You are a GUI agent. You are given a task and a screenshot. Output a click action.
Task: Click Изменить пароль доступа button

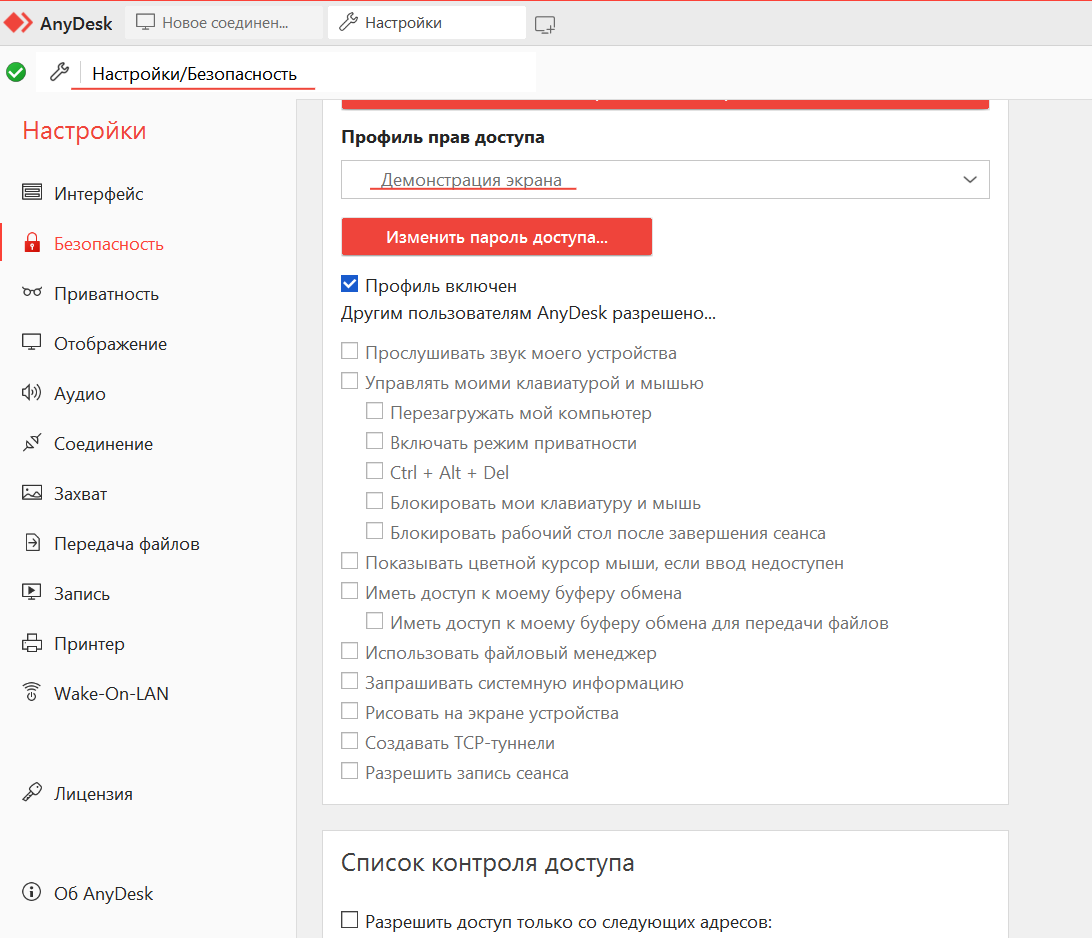coord(497,237)
